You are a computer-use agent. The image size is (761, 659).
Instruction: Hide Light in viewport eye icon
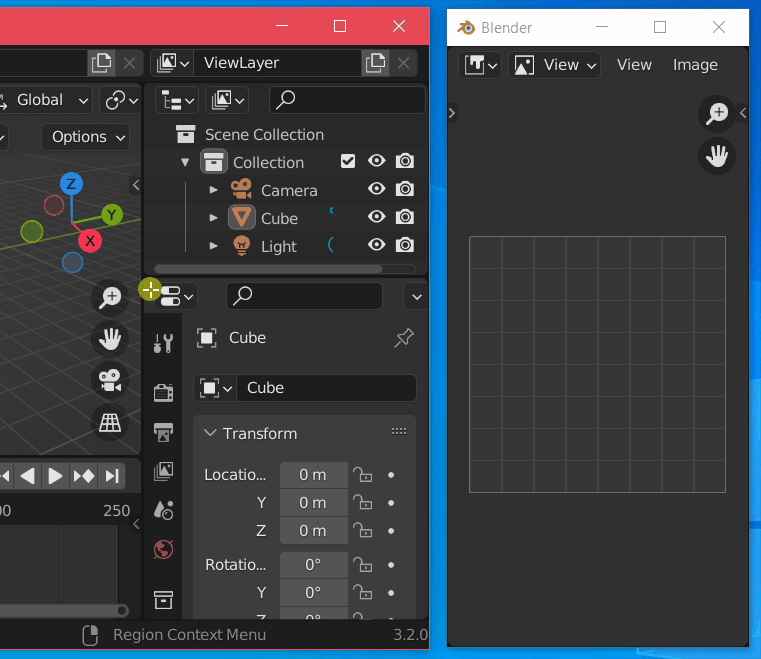(x=377, y=245)
